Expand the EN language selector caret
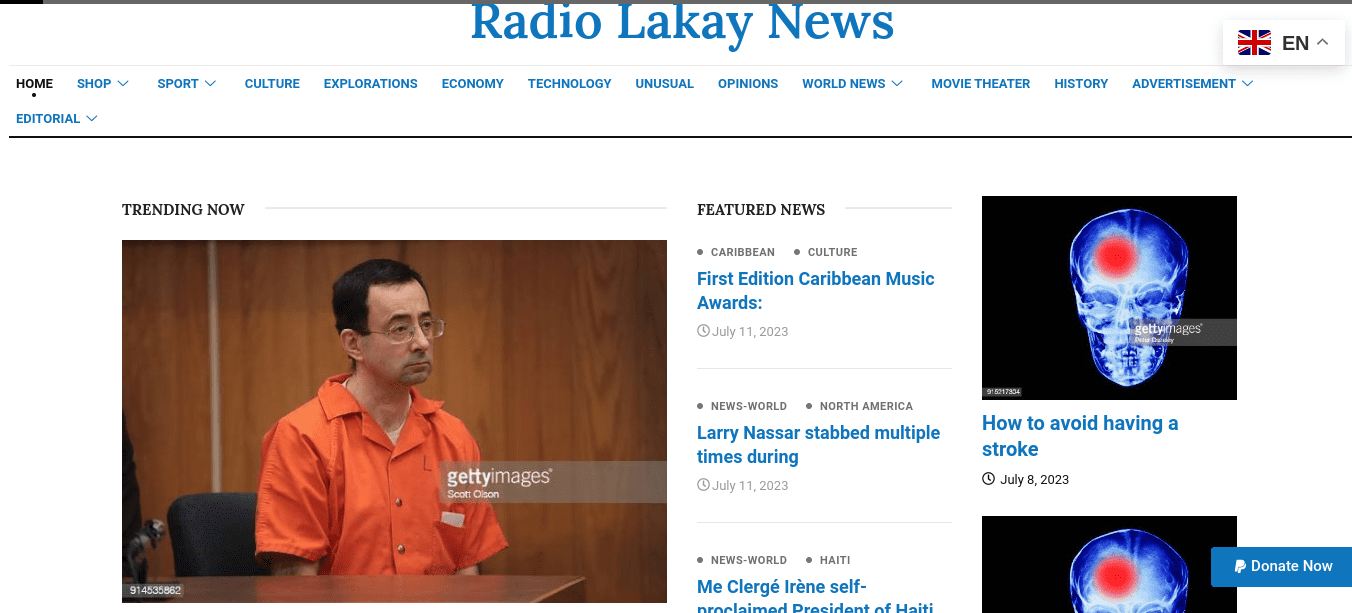 click(1323, 42)
